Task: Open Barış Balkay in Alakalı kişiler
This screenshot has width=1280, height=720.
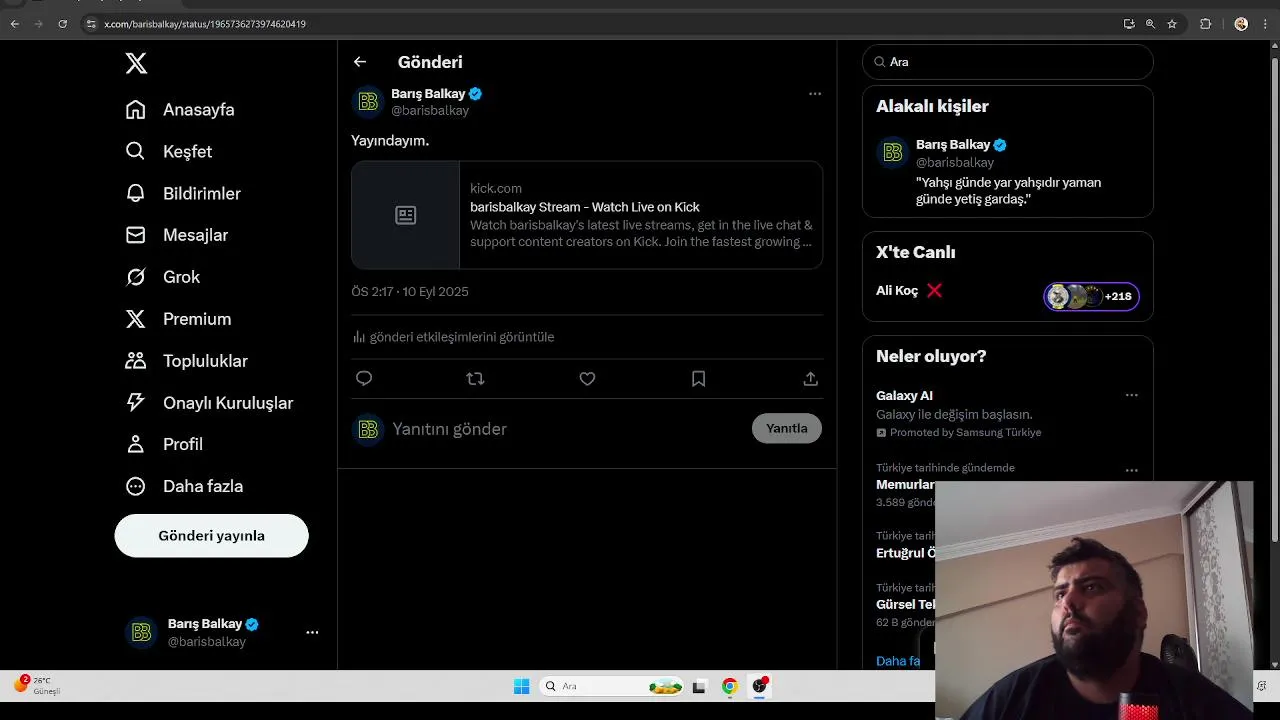Action: (x=1008, y=172)
